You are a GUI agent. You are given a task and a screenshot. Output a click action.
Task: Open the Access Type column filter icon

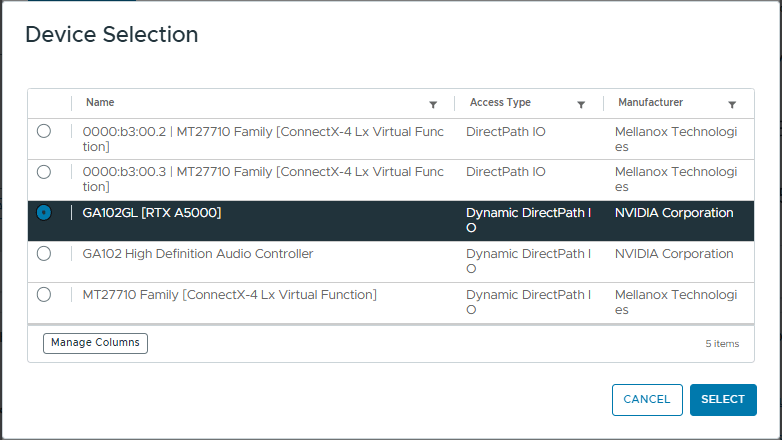[581, 104]
